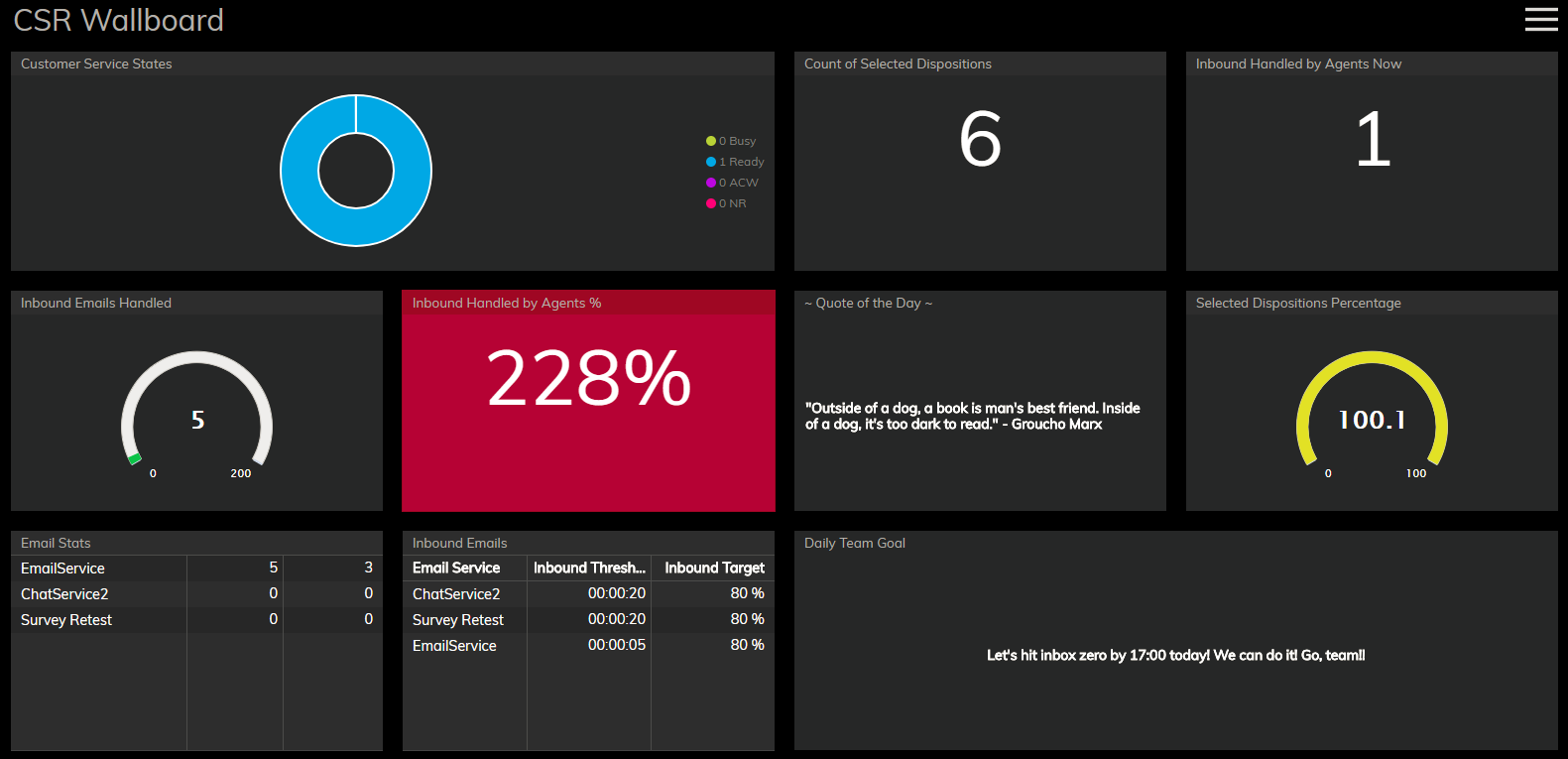Click Inbound Handled by Agents Now title
This screenshot has width=1568, height=759.
(1298, 63)
